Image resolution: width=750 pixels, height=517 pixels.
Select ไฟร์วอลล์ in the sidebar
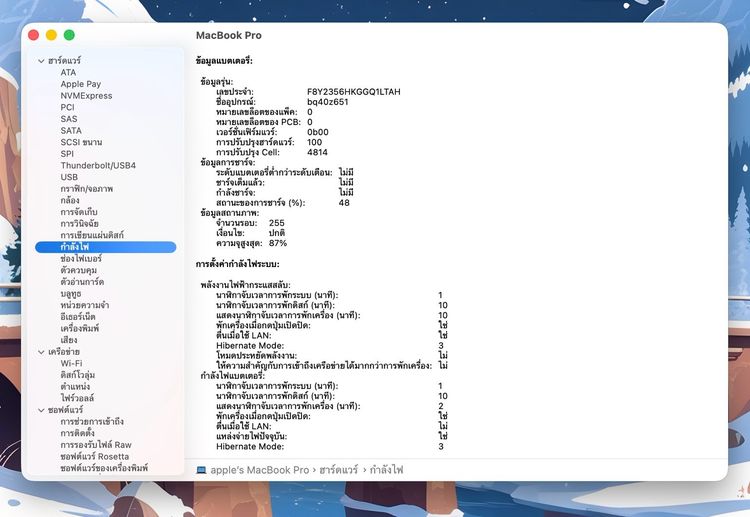tap(77, 398)
